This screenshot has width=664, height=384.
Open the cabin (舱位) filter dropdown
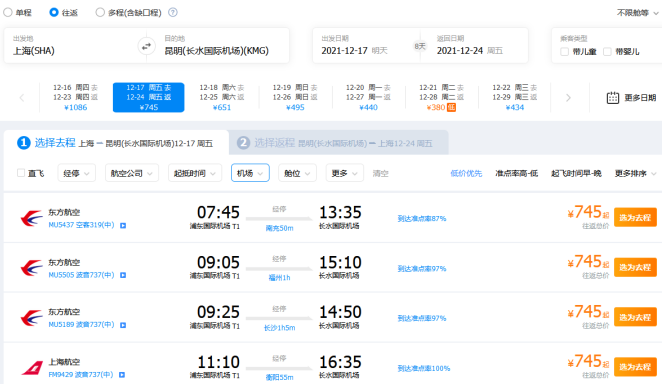[297, 173]
